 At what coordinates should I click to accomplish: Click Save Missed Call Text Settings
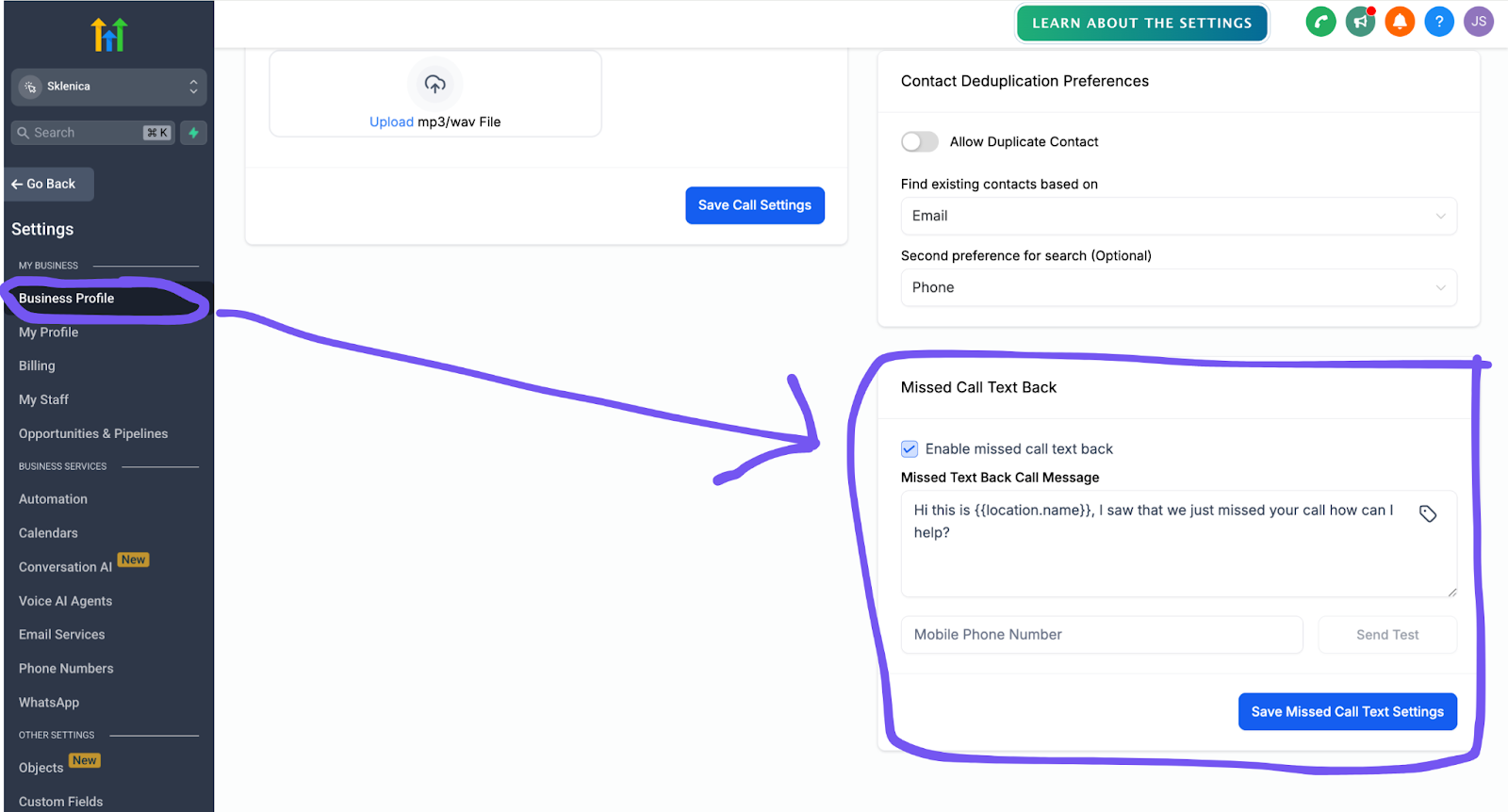(x=1348, y=712)
